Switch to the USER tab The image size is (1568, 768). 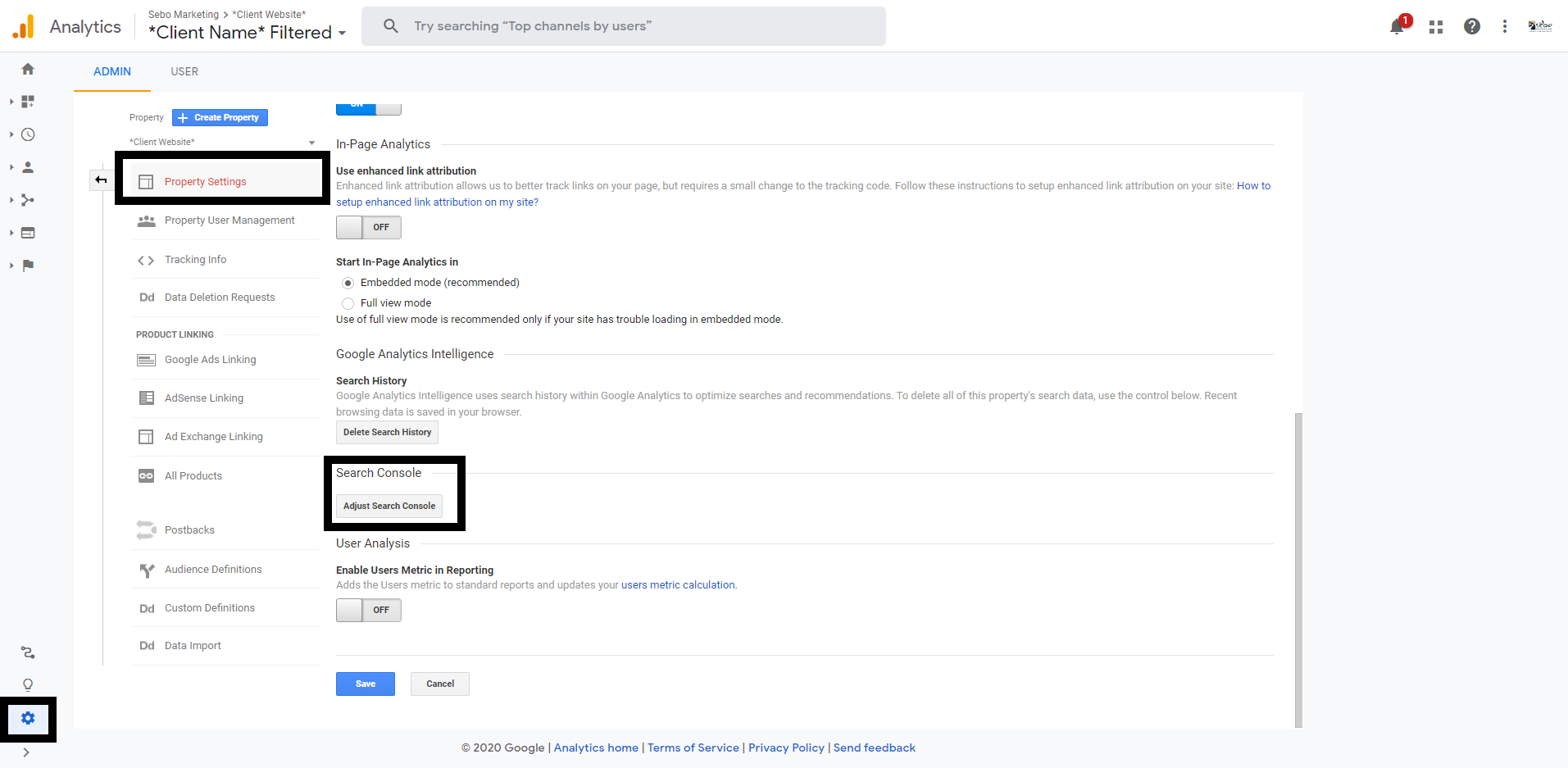(x=184, y=72)
